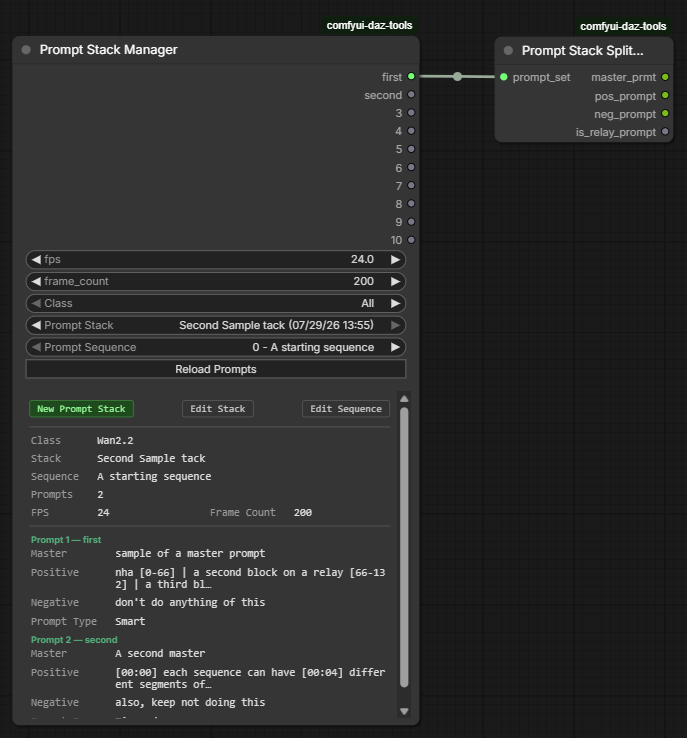Open the Prompt Sequence combo '0 - A starting sequence'
This screenshot has width=687, height=738.
coord(216,347)
